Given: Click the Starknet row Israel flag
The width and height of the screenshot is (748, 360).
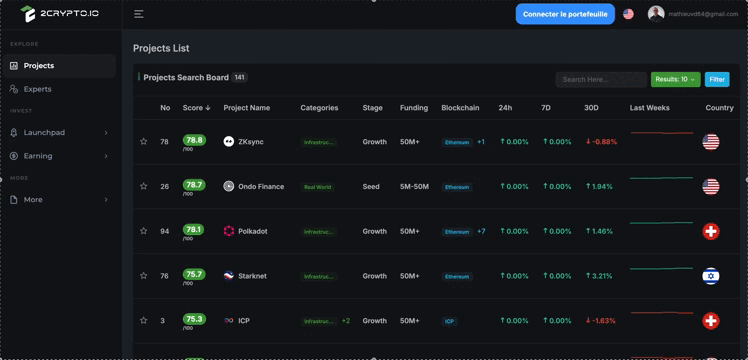Looking at the screenshot, I should point(711,276).
